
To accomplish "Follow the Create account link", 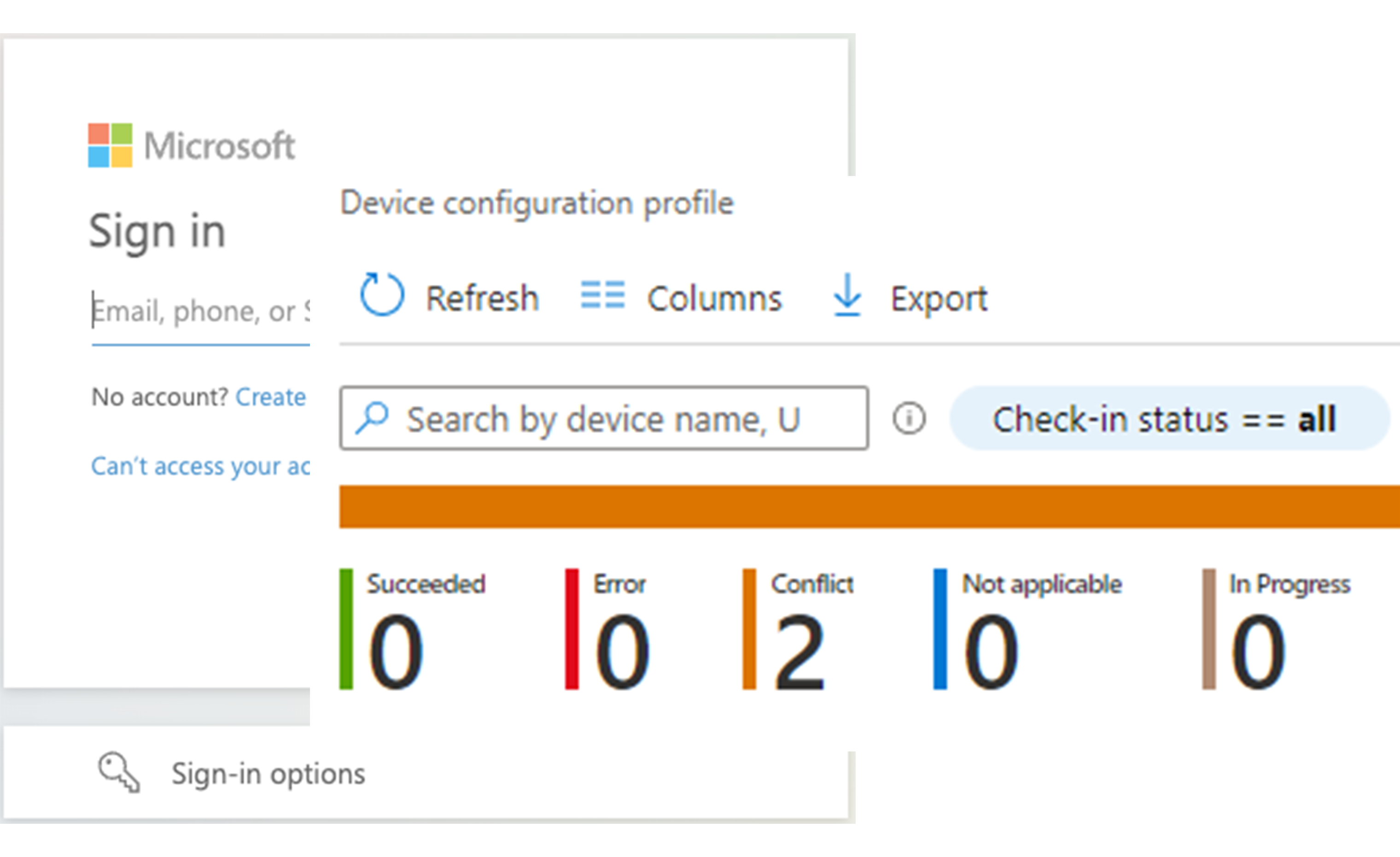I will coord(271,397).
